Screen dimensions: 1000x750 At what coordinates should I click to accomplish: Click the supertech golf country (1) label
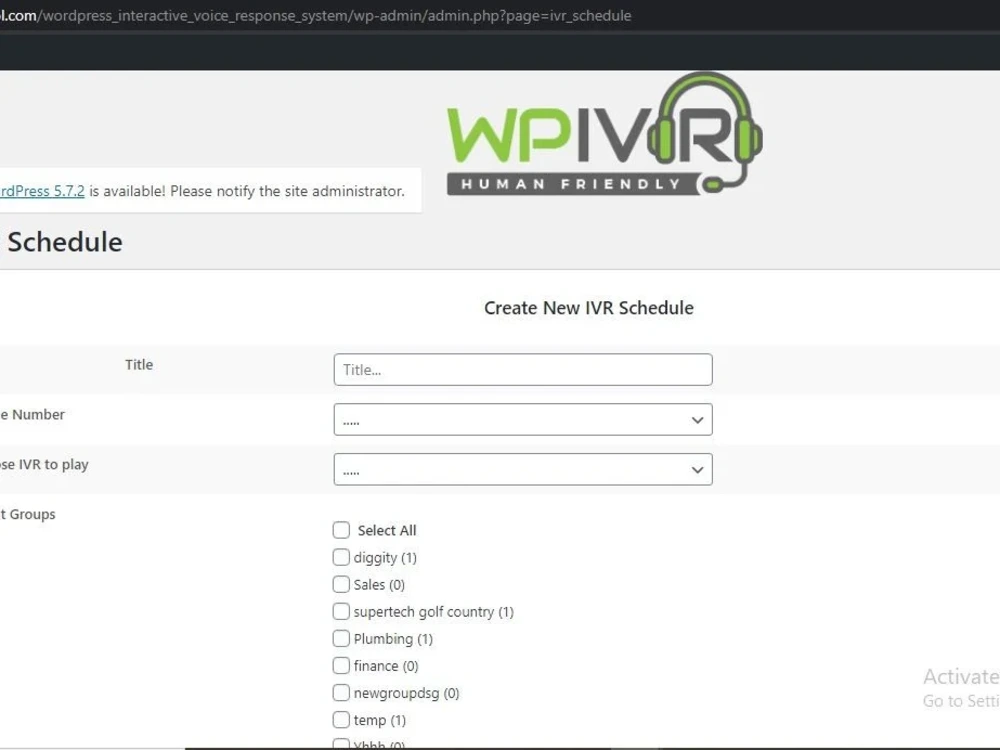434,612
